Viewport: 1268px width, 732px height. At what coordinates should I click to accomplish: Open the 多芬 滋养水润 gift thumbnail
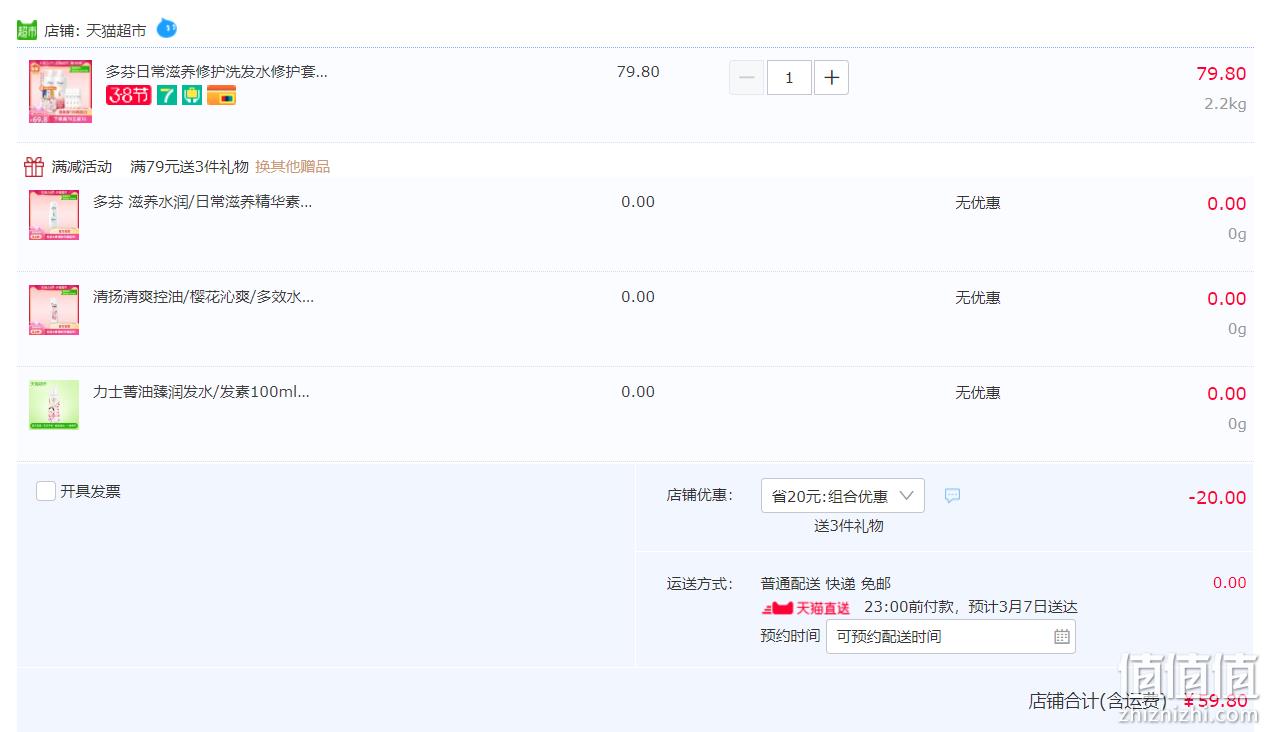pos(54,215)
